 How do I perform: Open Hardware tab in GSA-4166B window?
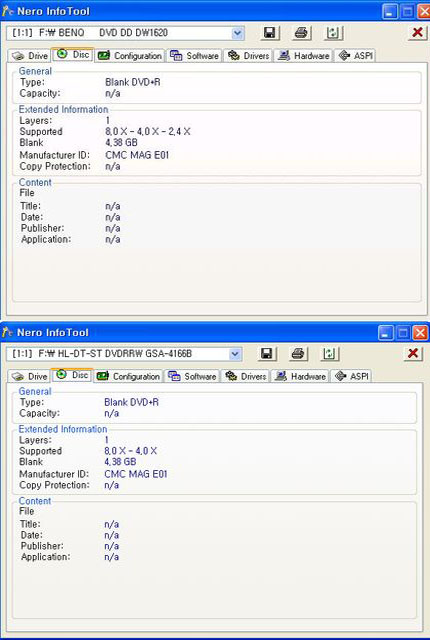pyautogui.click(x=300, y=376)
